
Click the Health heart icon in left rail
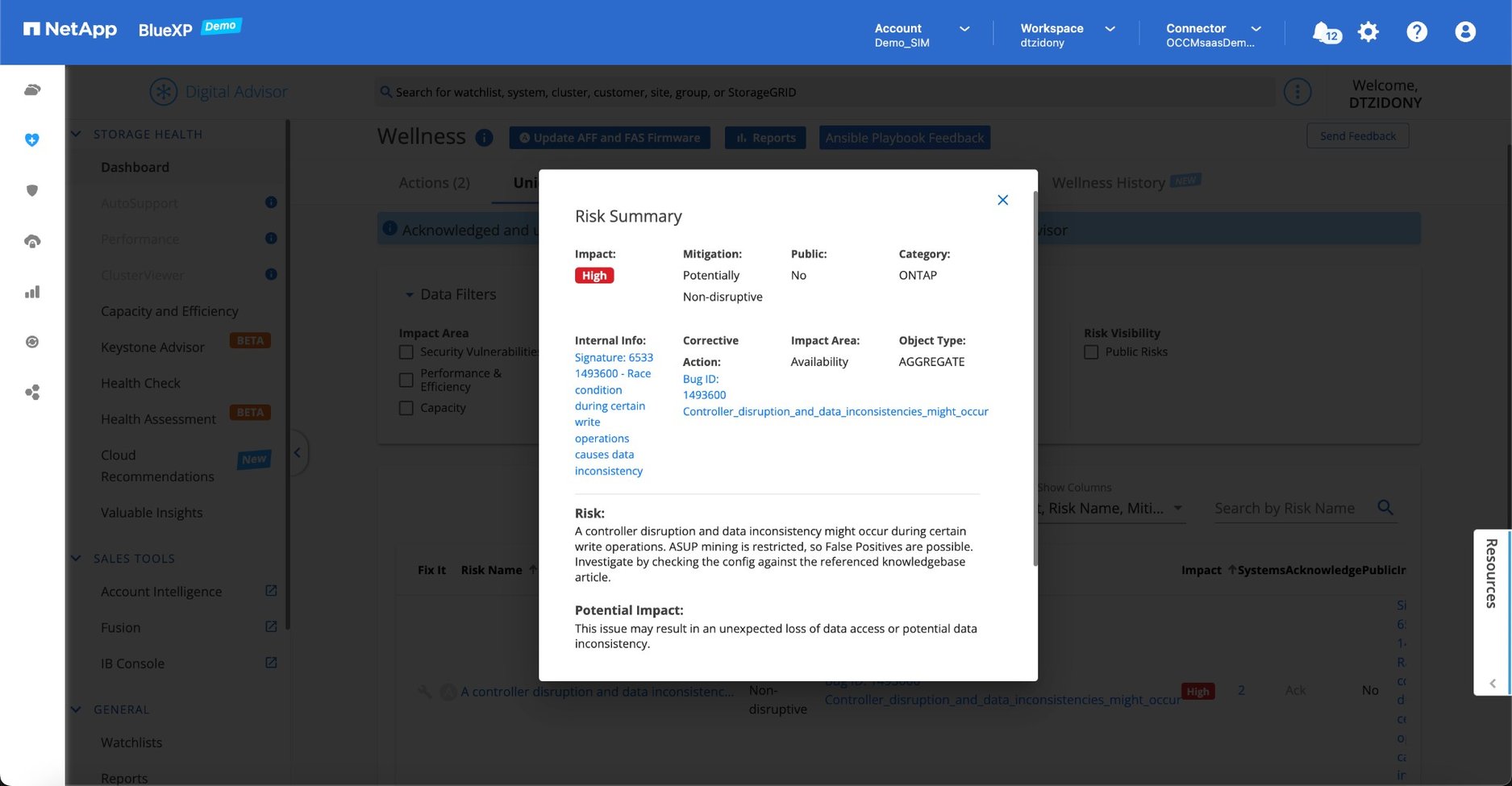pos(32,140)
